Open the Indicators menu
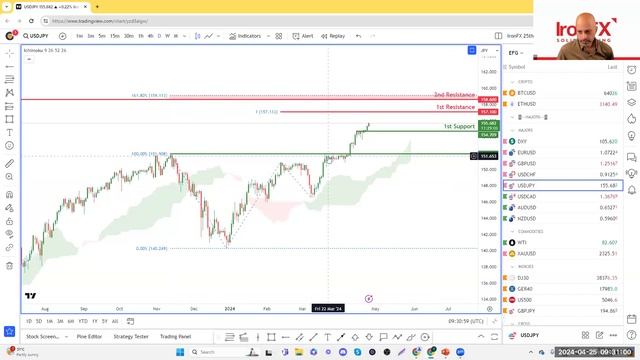The width and height of the screenshot is (640, 360). pos(245,36)
